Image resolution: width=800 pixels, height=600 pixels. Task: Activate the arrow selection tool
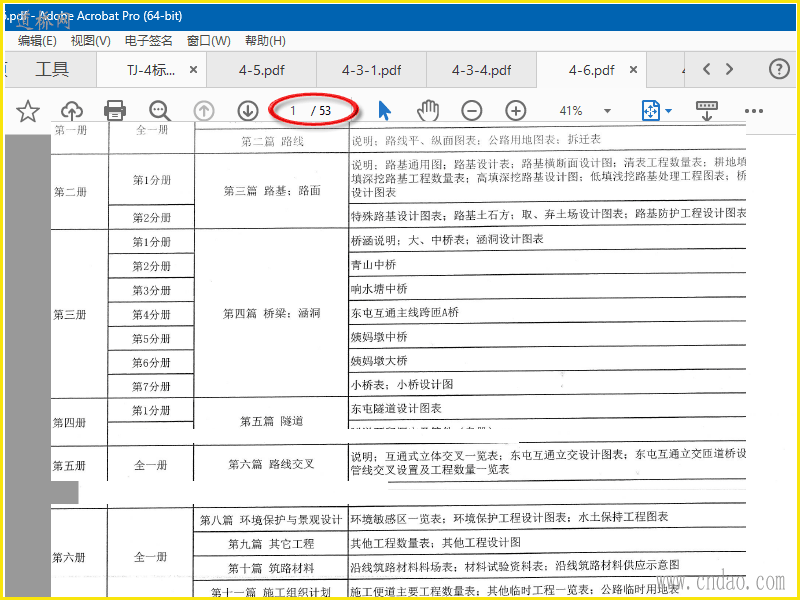pos(385,110)
